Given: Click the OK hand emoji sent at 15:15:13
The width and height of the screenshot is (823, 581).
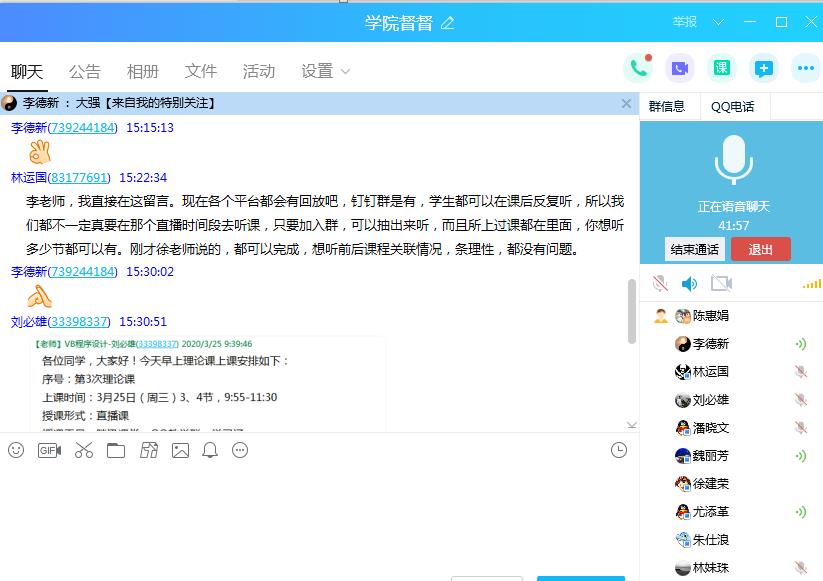Looking at the screenshot, I should pyautogui.click(x=39, y=152).
